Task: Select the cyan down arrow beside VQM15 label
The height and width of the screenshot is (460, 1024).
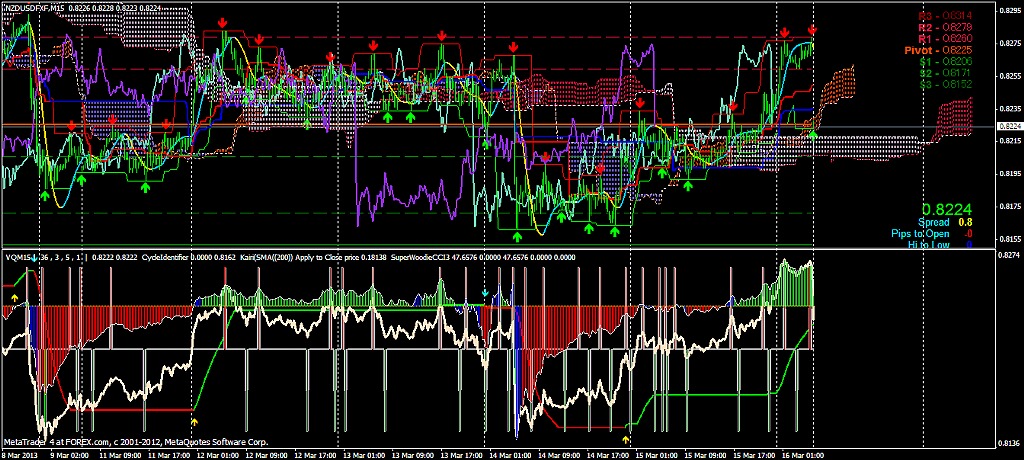Action: coord(34,259)
